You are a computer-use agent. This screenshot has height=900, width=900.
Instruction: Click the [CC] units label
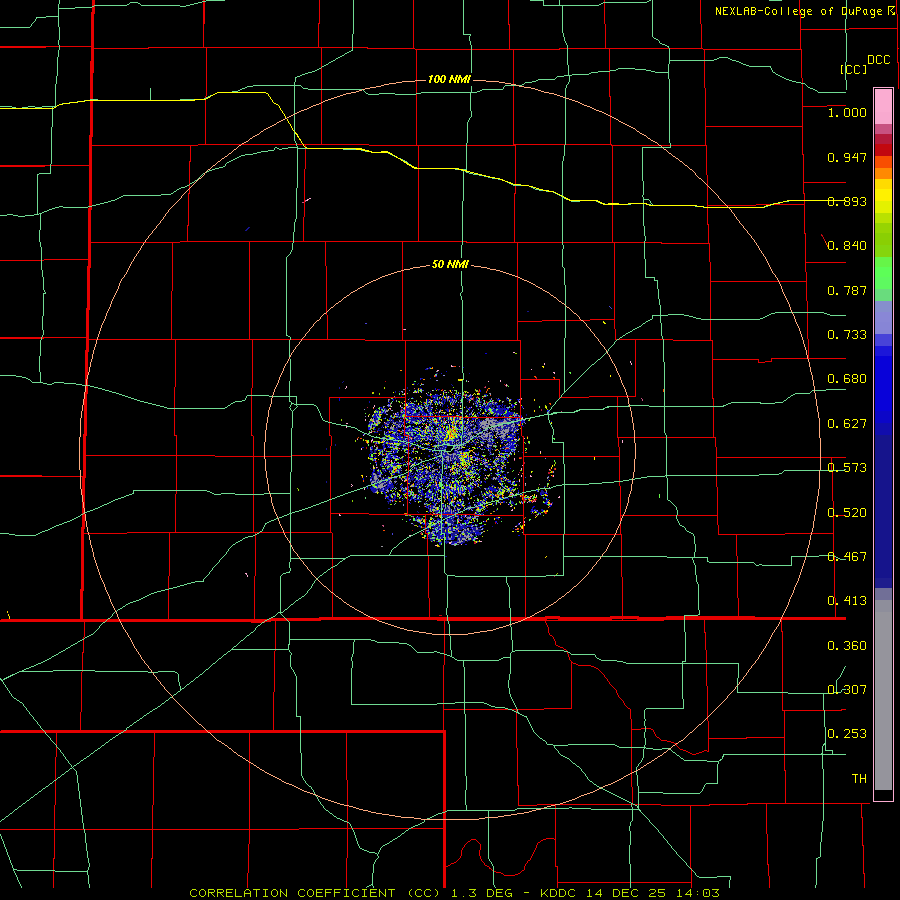click(854, 69)
